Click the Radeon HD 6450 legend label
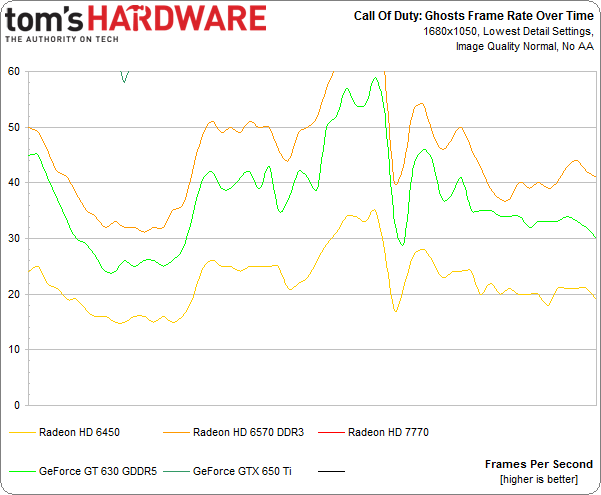Image resolution: width=601 pixels, height=495 pixels. [79, 433]
